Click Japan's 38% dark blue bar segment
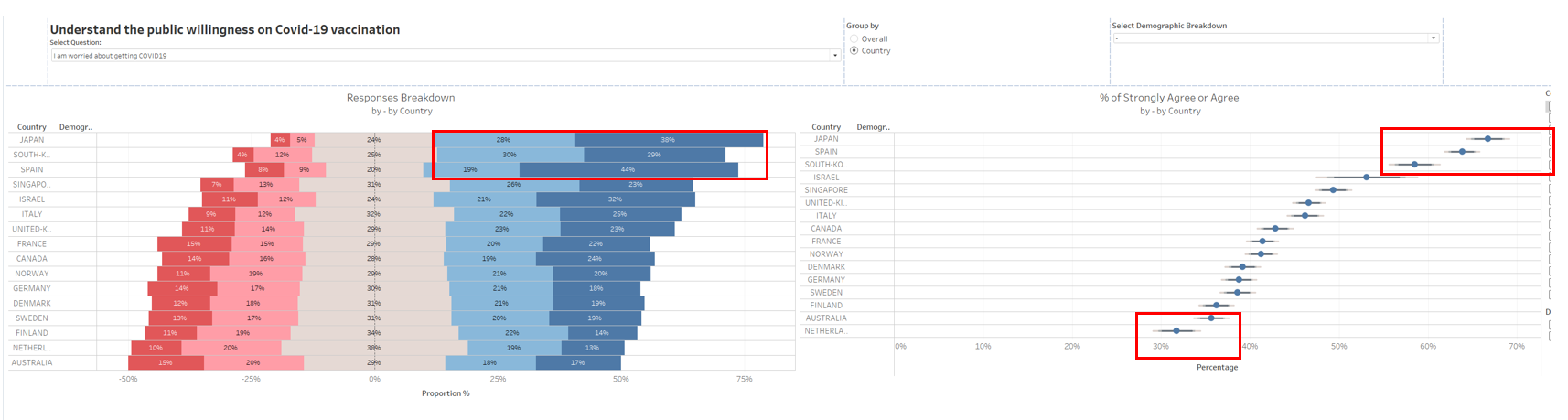This screenshot has height=420, width=1568. tap(668, 140)
